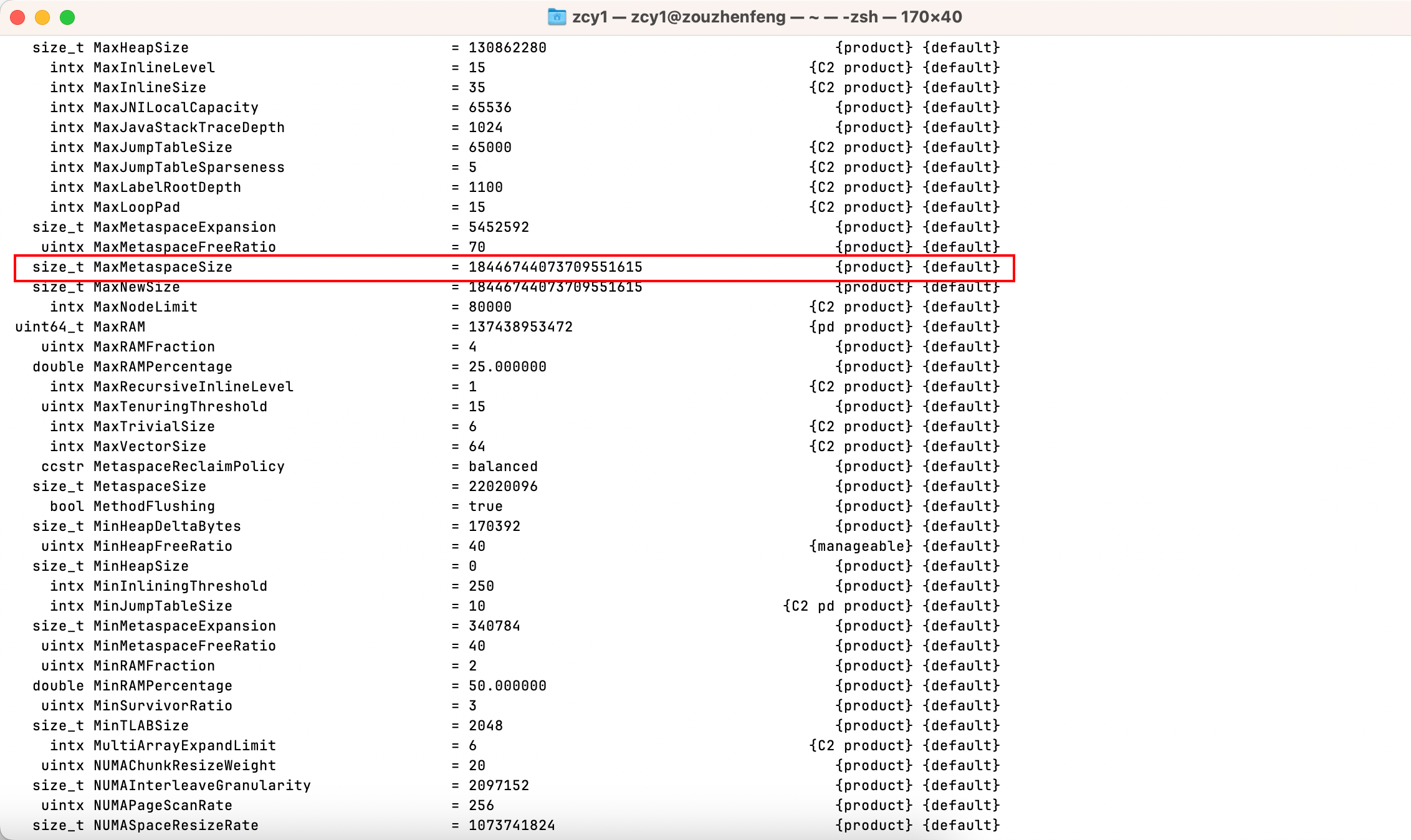This screenshot has height=840, width=1411.
Task: Click the C2 product tag on MaxInlineLevel
Action: point(861,67)
